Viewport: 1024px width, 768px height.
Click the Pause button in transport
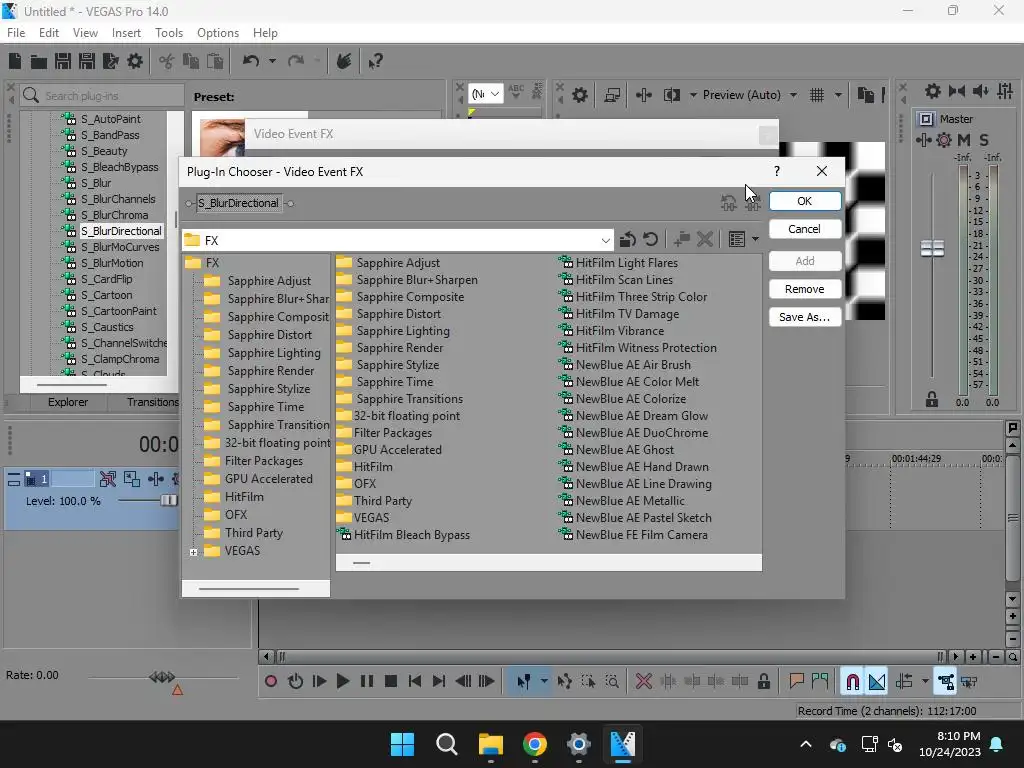367,682
